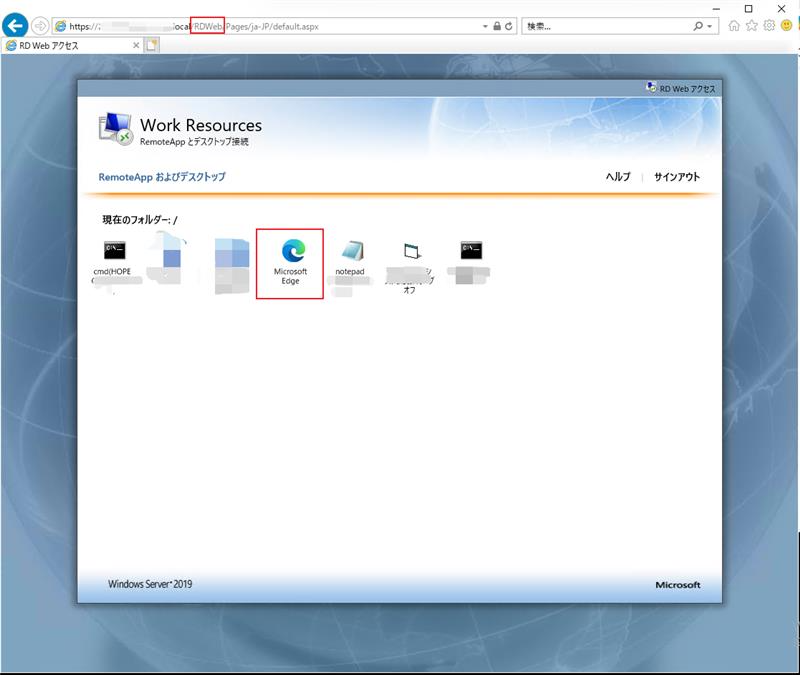Open the browser Home page icon
This screenshot has width=800, height=675.
coord(734,26)
